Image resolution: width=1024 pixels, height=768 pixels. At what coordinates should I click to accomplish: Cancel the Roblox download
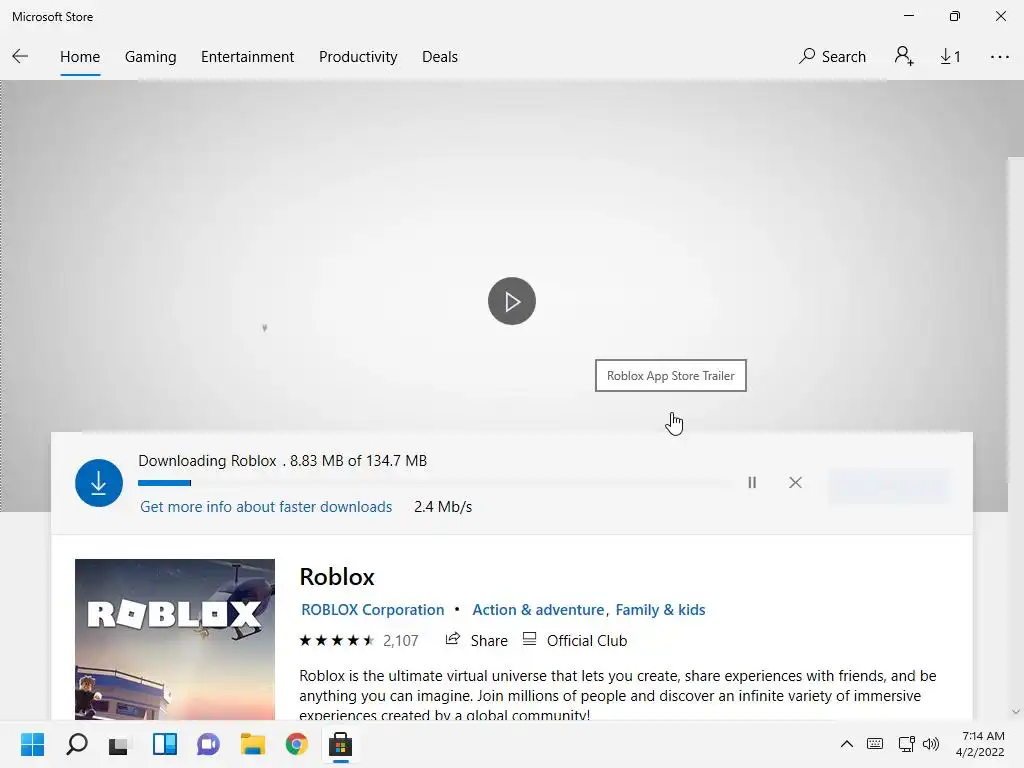point(795,483)
